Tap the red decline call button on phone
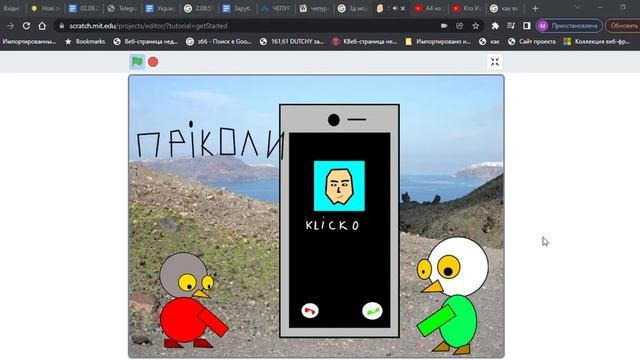The height and width of the screenshot is (360, 640). point(310,311)
